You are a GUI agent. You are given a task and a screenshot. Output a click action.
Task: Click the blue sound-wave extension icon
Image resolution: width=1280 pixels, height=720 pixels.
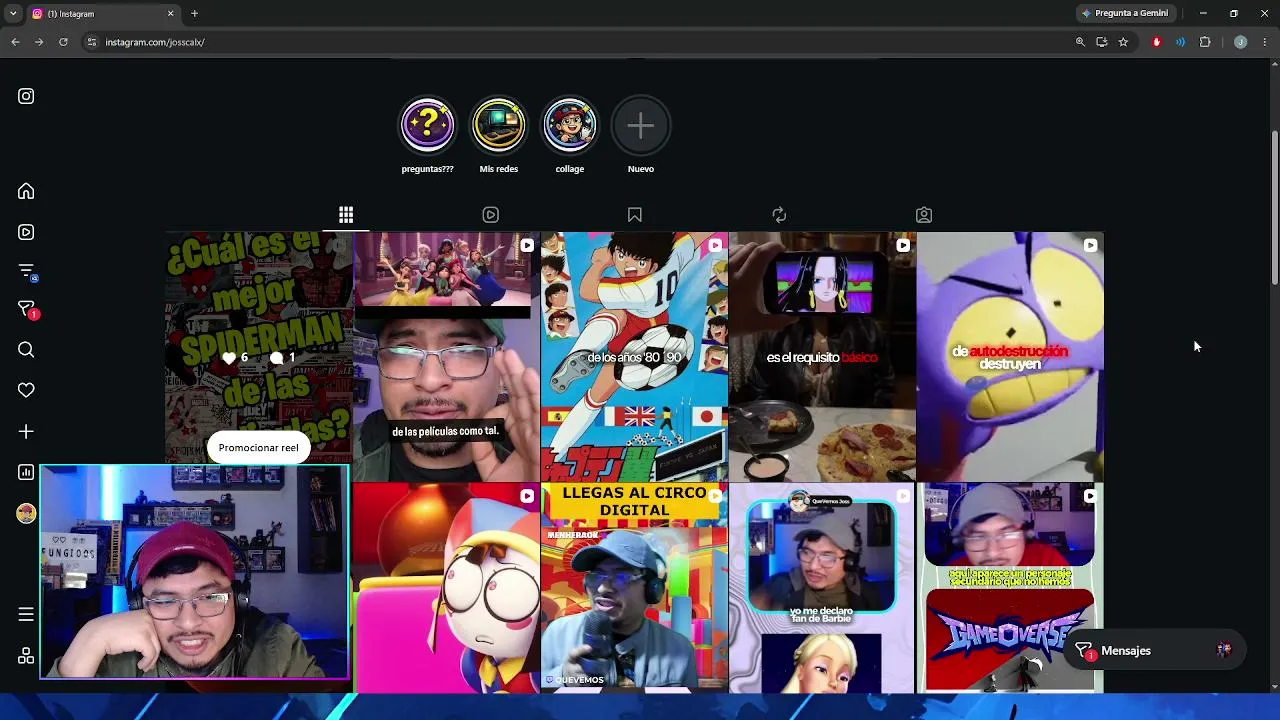point(1181,42)
